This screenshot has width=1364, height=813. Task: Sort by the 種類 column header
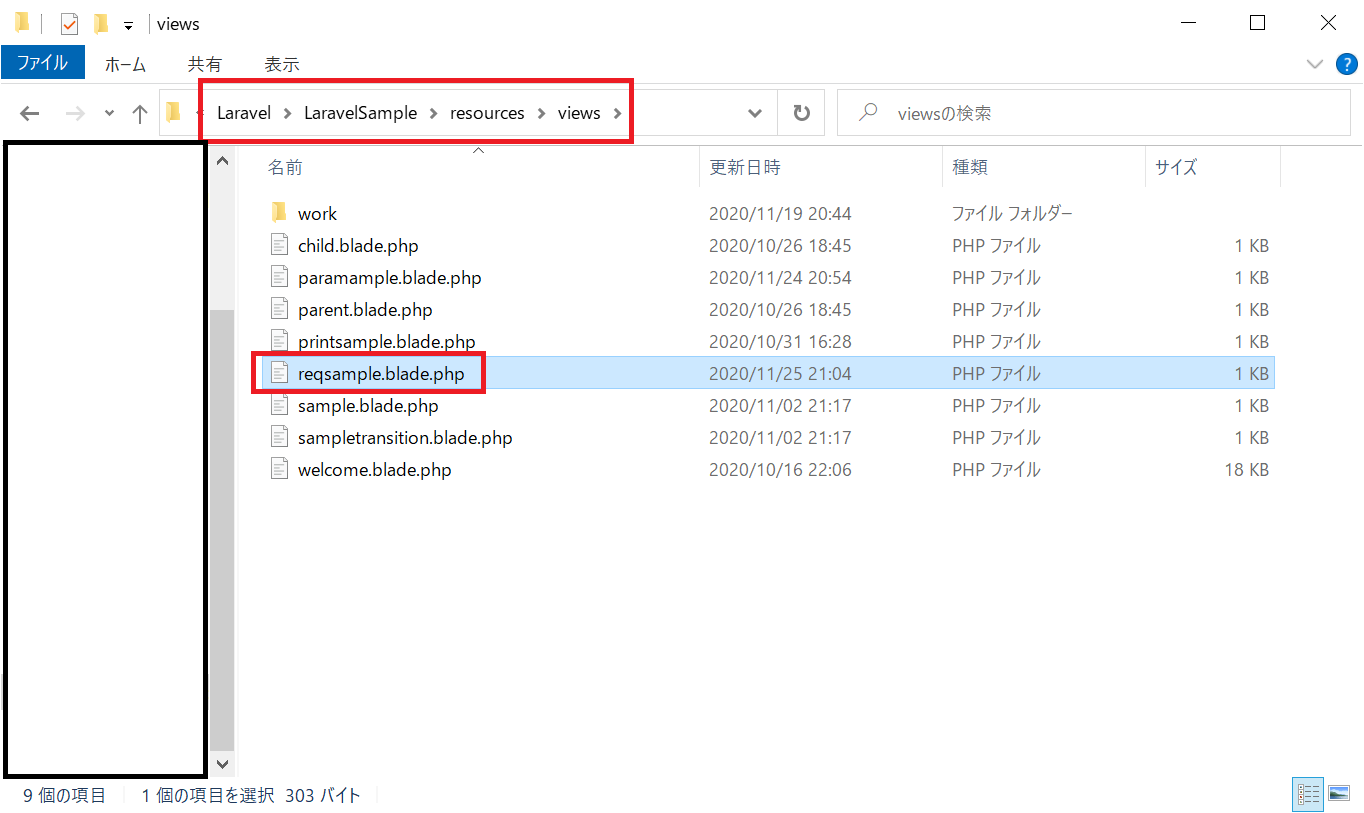[x=970, y=168]
